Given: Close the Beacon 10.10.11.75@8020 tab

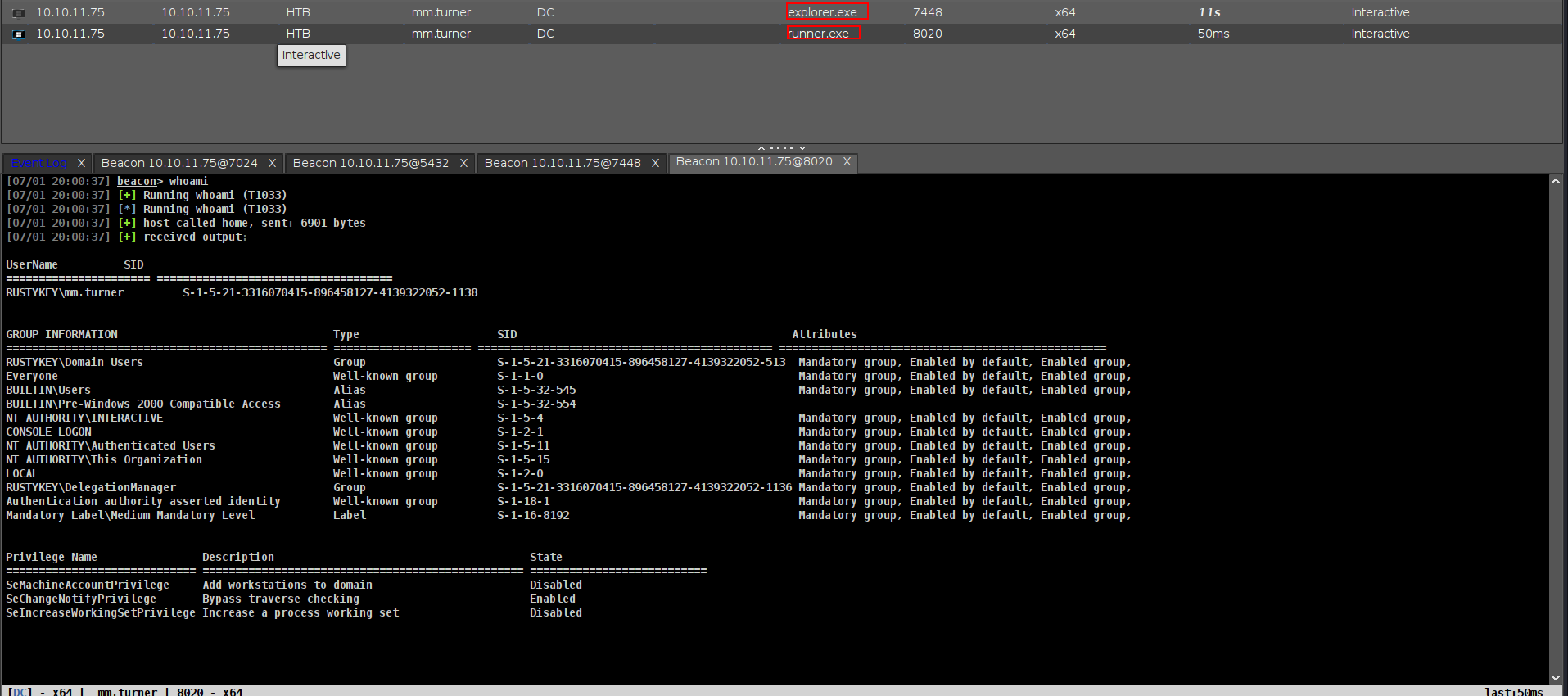Looking at the screenshot, I should pyautogui.click(x=847, y=162).
